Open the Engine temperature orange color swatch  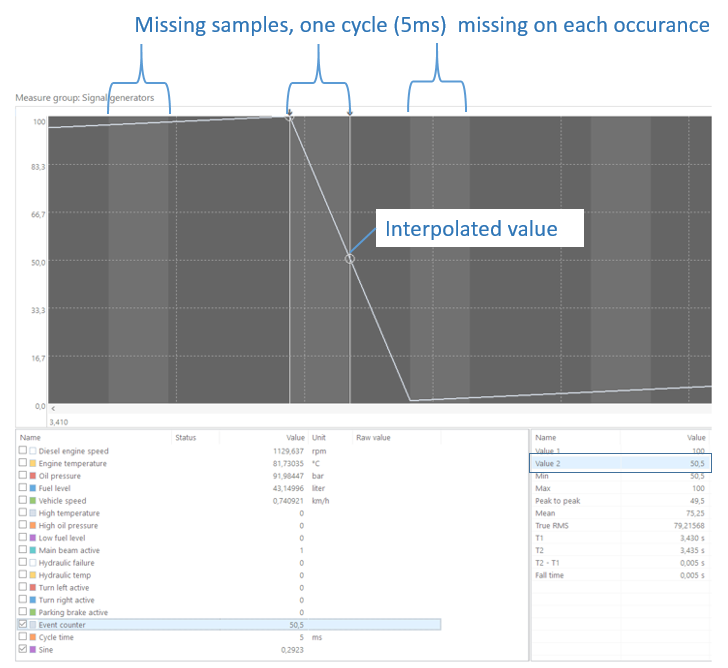[32, 463]
